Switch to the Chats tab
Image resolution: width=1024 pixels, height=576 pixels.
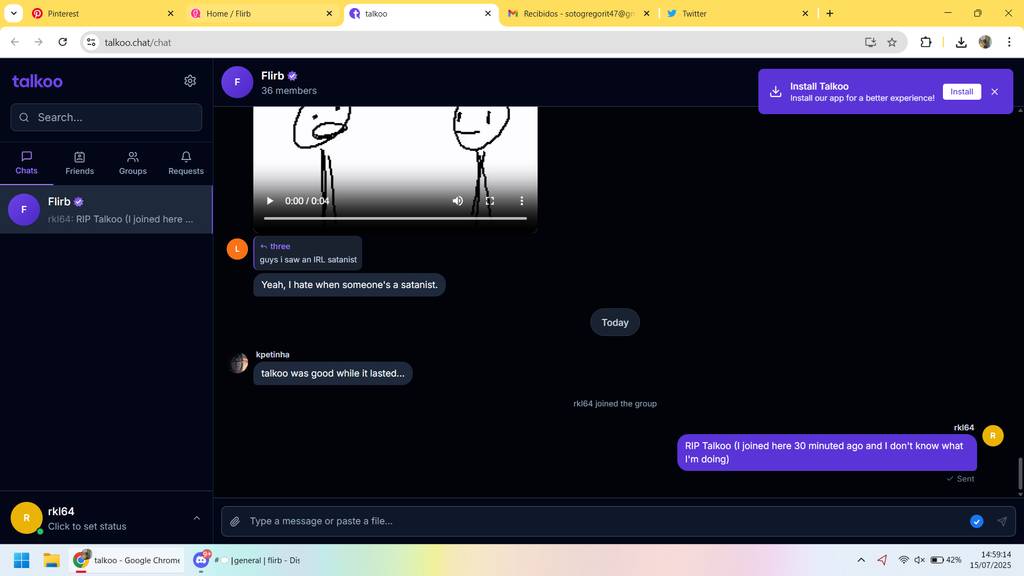click(26, 163)
